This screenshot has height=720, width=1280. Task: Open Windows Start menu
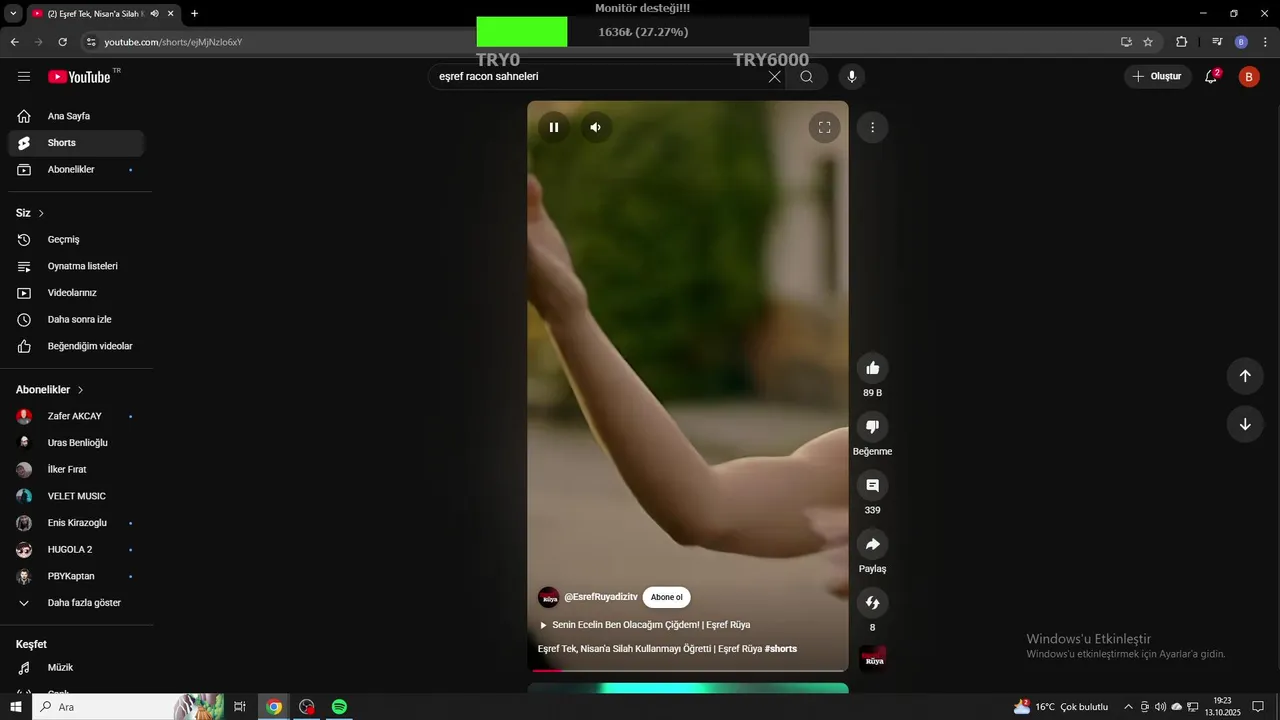16,707
